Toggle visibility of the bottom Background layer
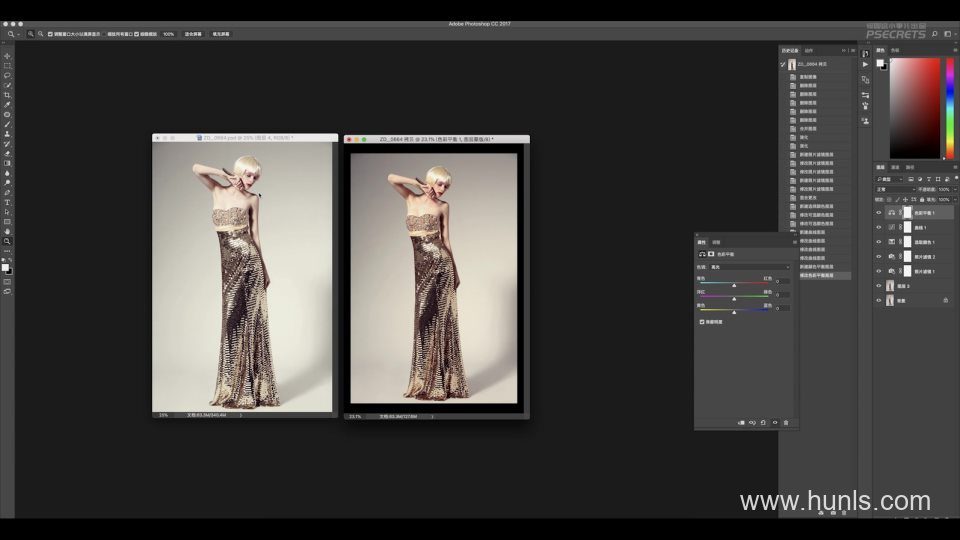This screenshot has width=960, height=540. coord(879,300)
